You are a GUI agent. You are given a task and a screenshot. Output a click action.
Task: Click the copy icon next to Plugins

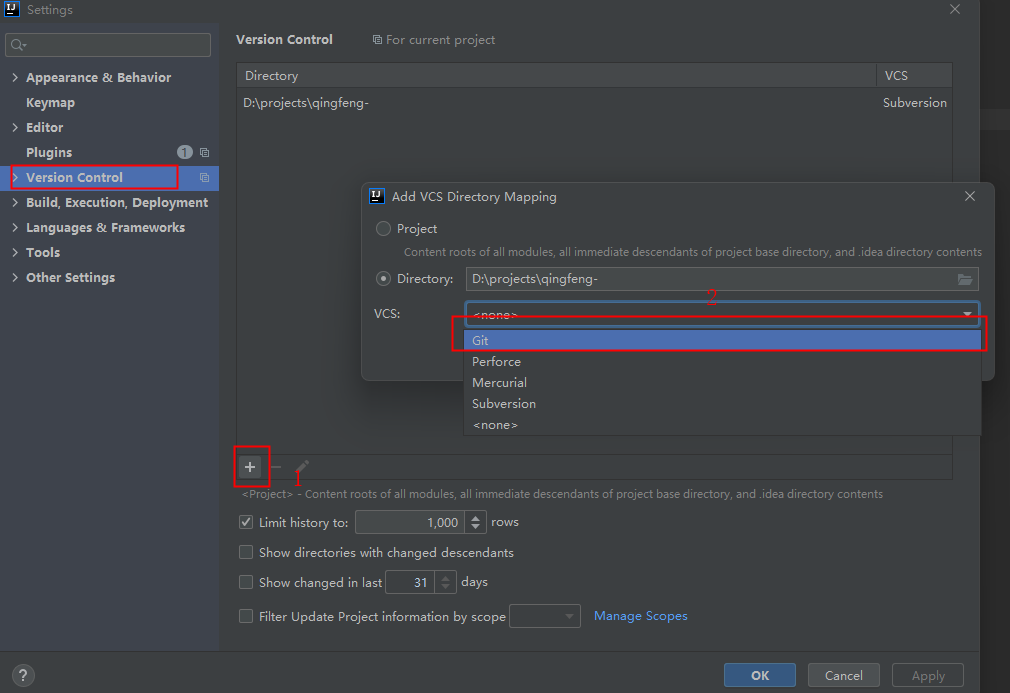[x=204, y=153]
